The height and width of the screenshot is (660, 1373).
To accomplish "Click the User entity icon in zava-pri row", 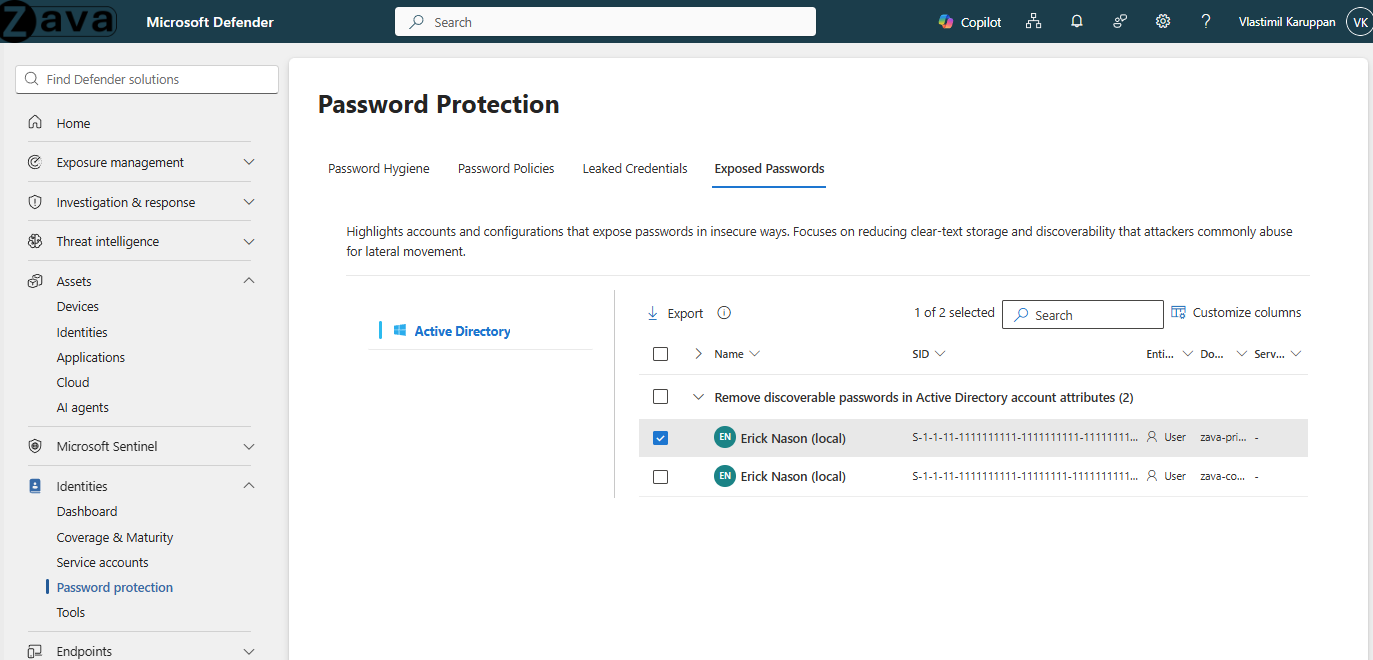I will (1152, 437).
